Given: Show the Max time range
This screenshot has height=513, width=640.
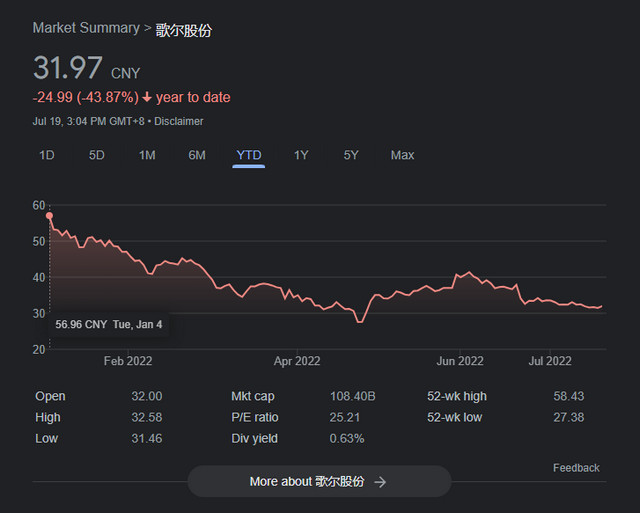Looking at the screenshot, I should tap(402, 155).
